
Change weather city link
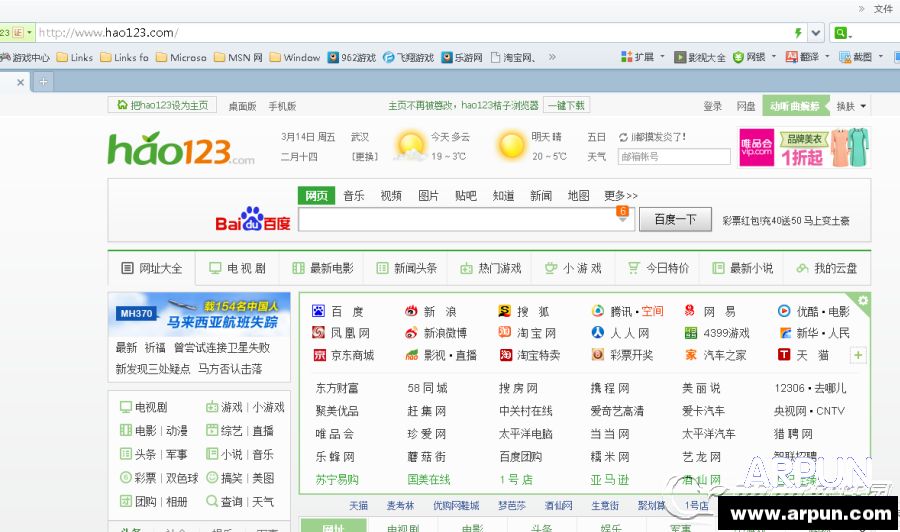click(x=364, y=157)
